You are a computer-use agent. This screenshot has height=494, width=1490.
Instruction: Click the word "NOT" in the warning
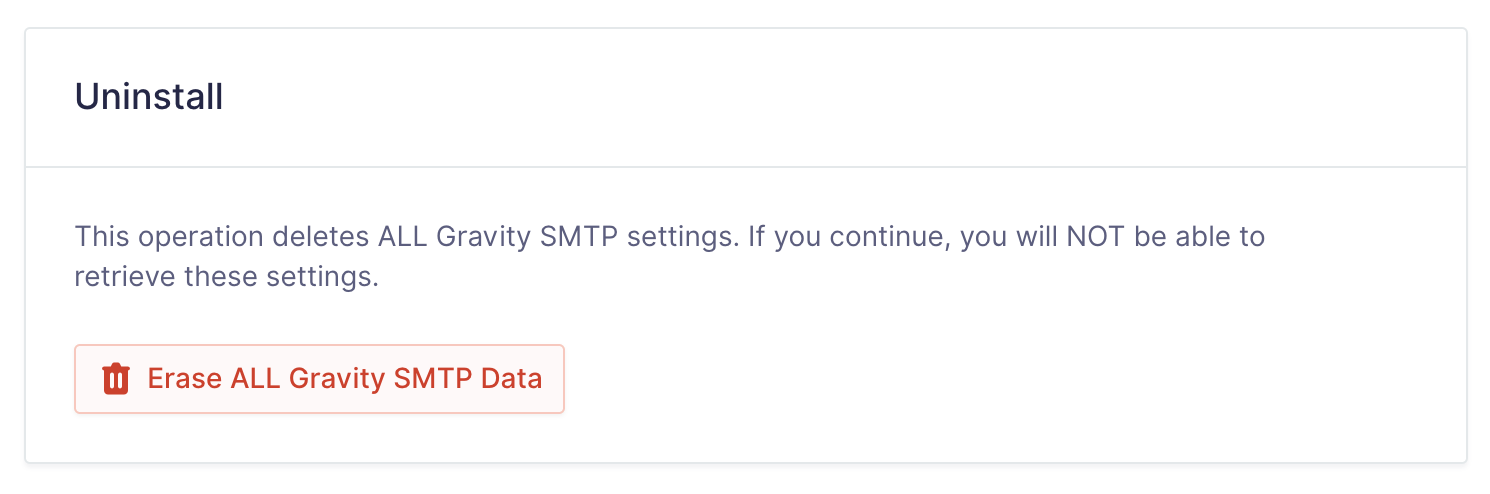pos(1096,238)
